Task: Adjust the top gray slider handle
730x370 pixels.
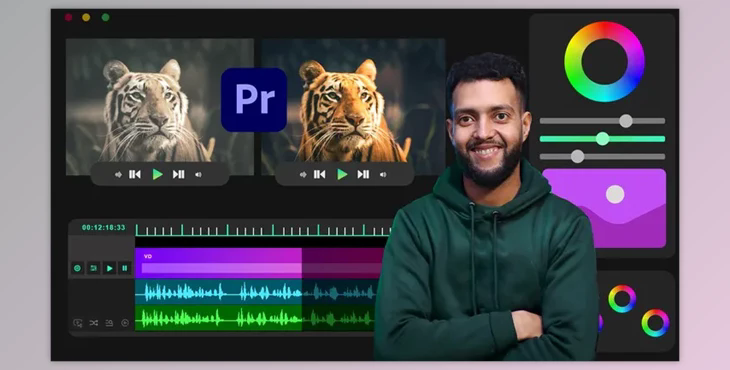Action: (626, 121)
